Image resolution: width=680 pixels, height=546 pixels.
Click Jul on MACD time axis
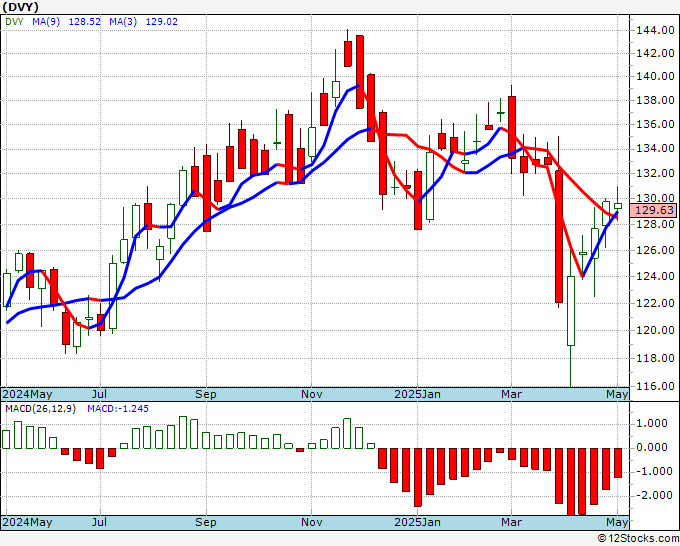[x=100, y=522]
